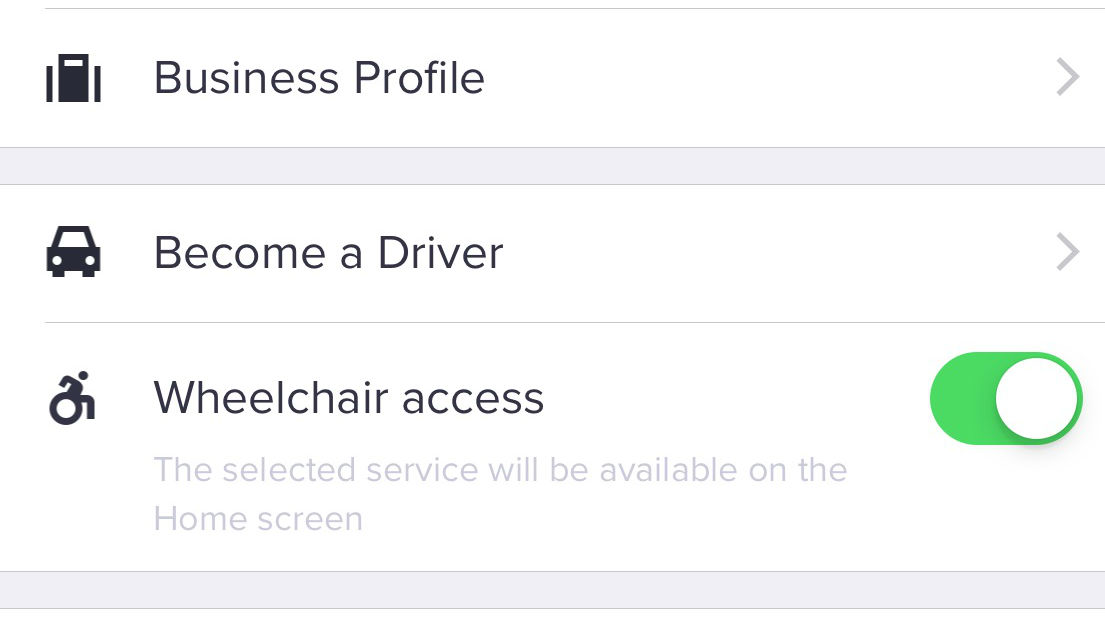The width and height of the screenshot is (1105, 618).
Task: Tap the word Profile in Business Profile
Action: click(412, 78)
